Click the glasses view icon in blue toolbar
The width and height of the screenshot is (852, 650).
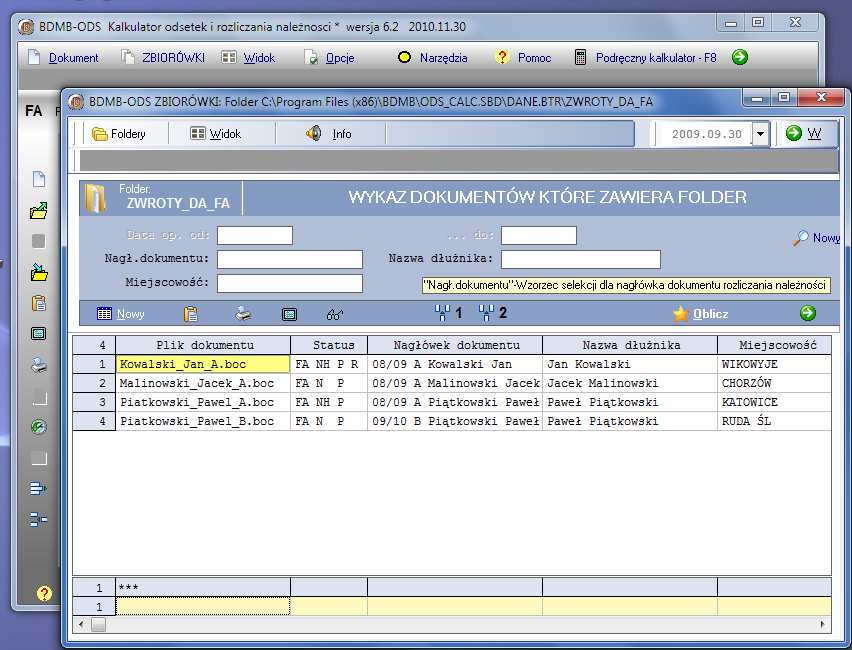(335, 314)
